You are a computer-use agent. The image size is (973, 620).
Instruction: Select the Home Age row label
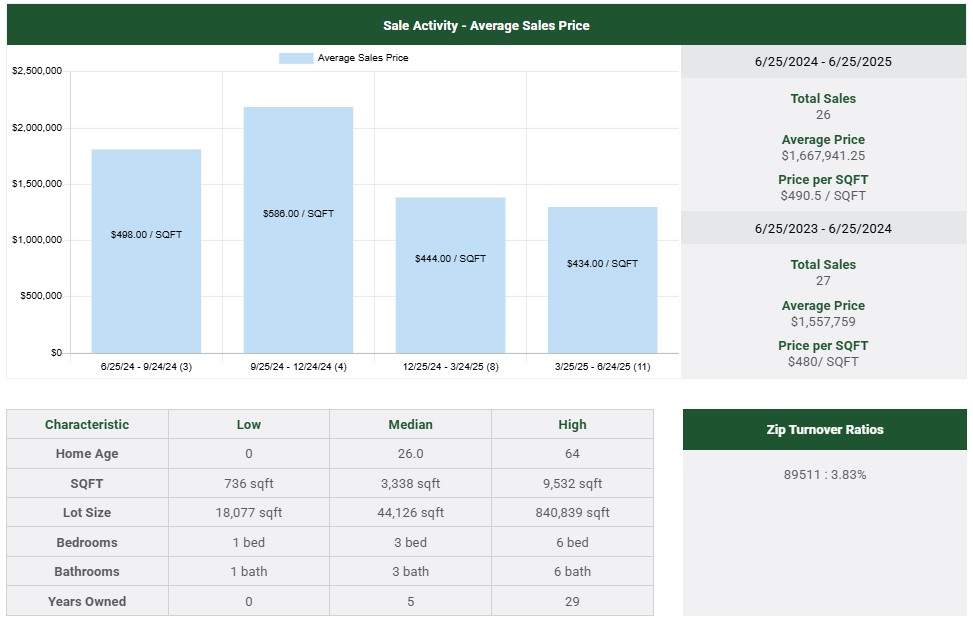[87, 454]
